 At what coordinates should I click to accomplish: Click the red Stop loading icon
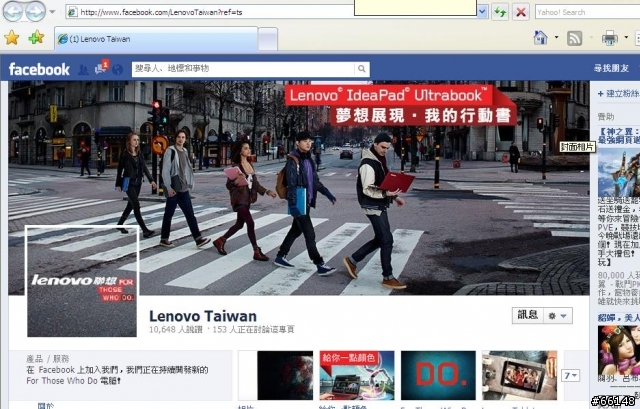pos(521,12)
